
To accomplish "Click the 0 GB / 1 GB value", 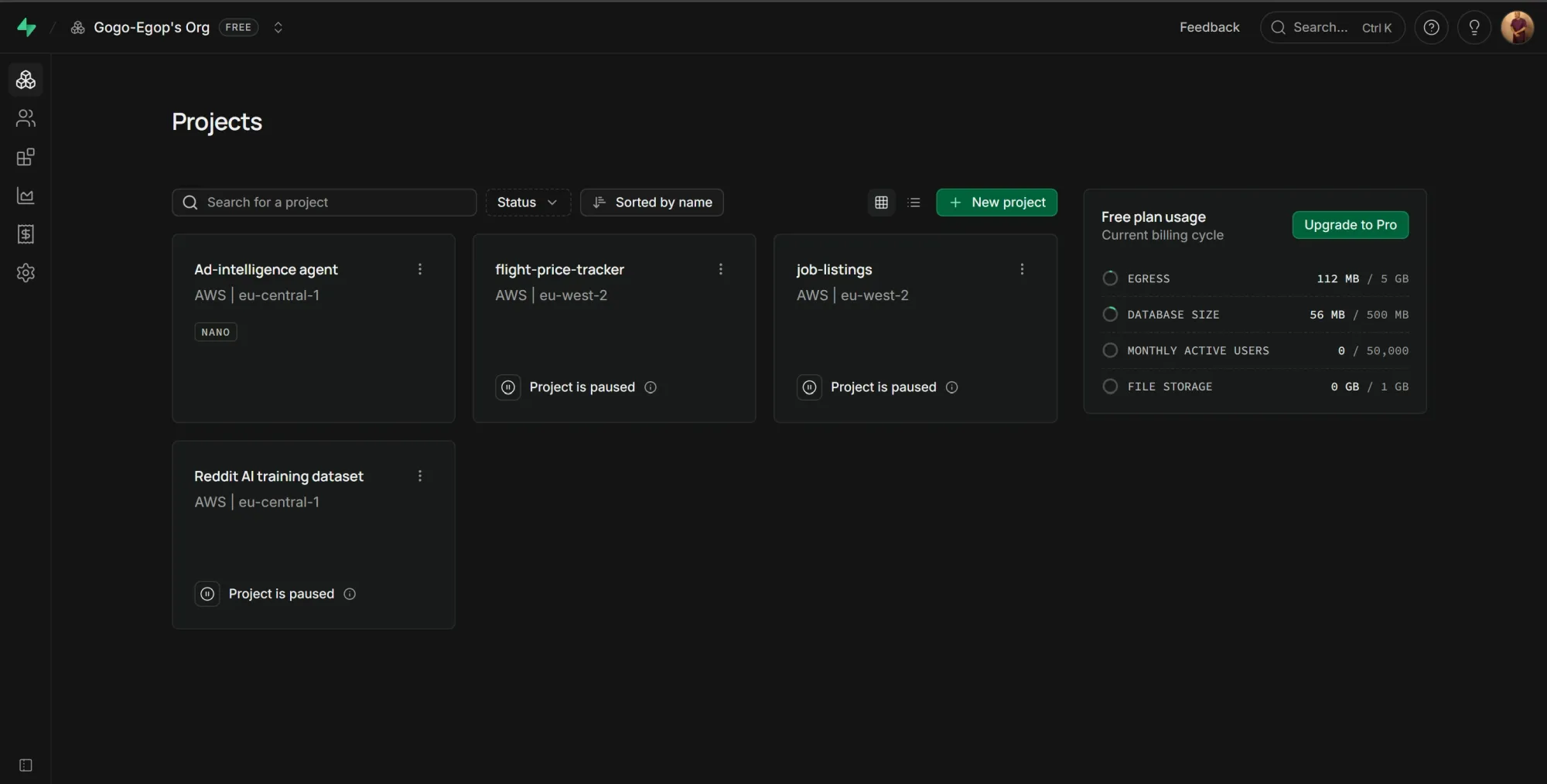I will pyautogui.click(x=1370, y=387).
